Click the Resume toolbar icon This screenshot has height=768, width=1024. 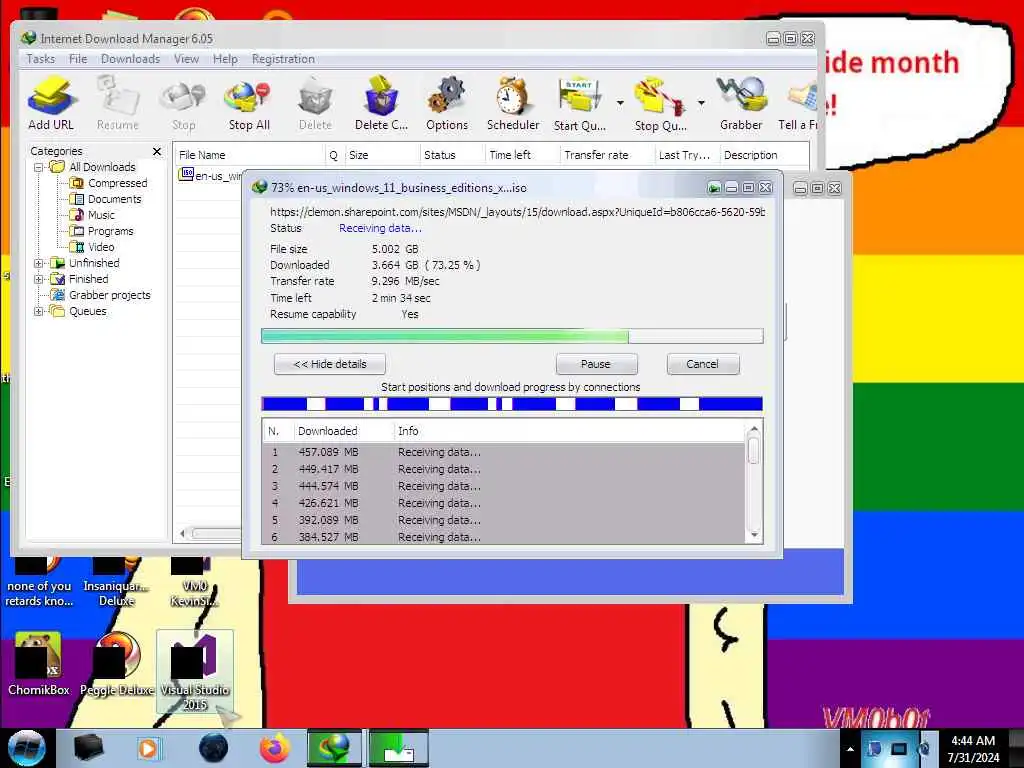[118, 103]
